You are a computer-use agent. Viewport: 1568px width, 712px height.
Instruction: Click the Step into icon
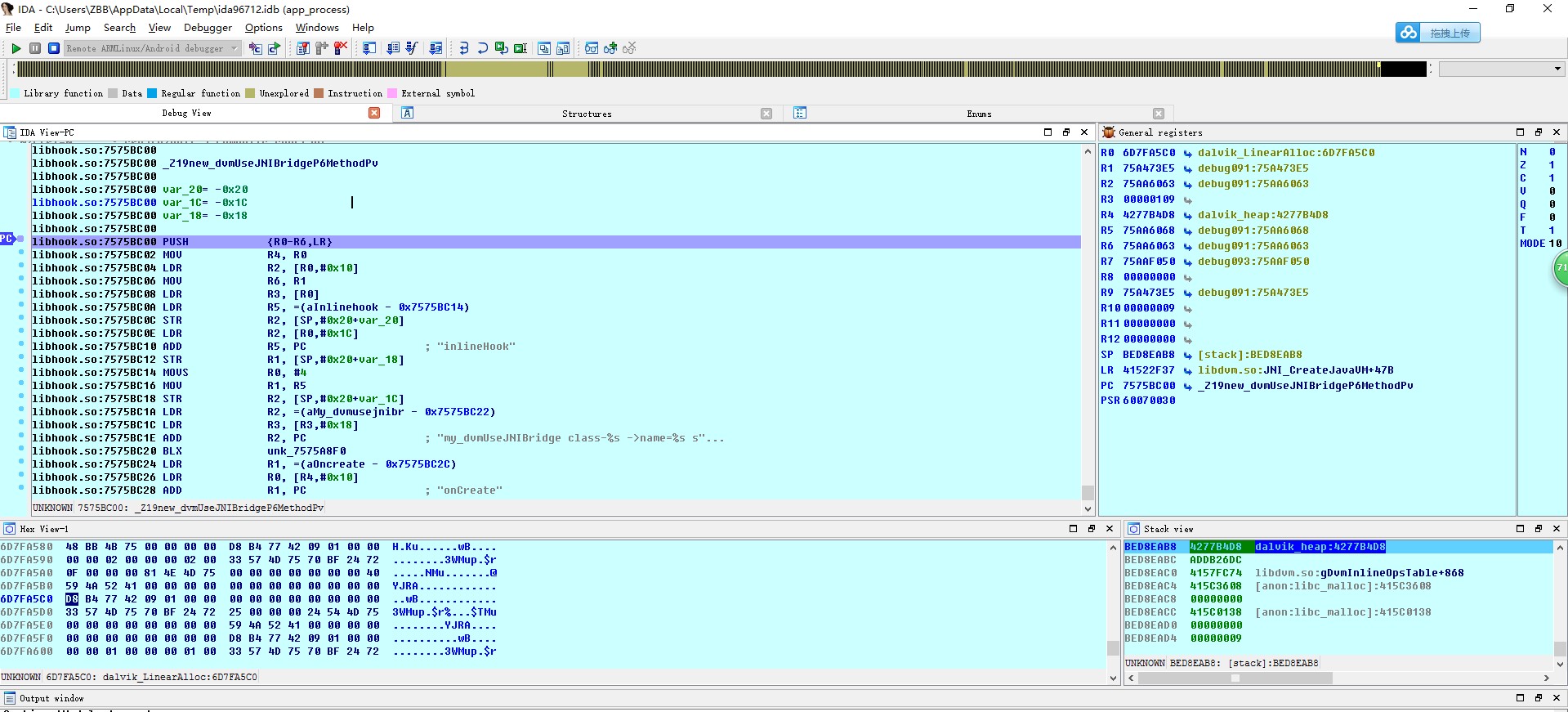coord(464,49)
